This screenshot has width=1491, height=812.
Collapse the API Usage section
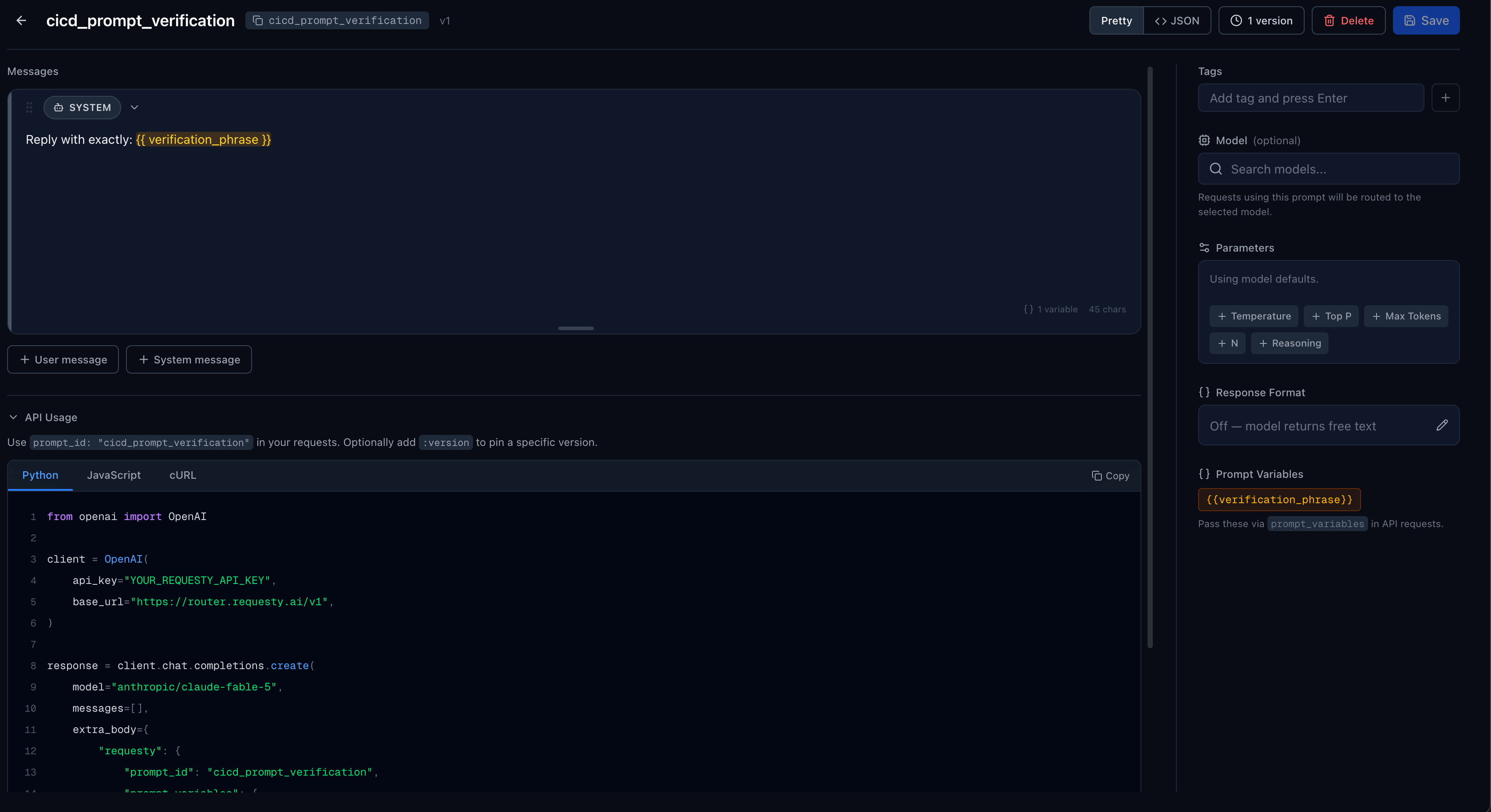43,417
